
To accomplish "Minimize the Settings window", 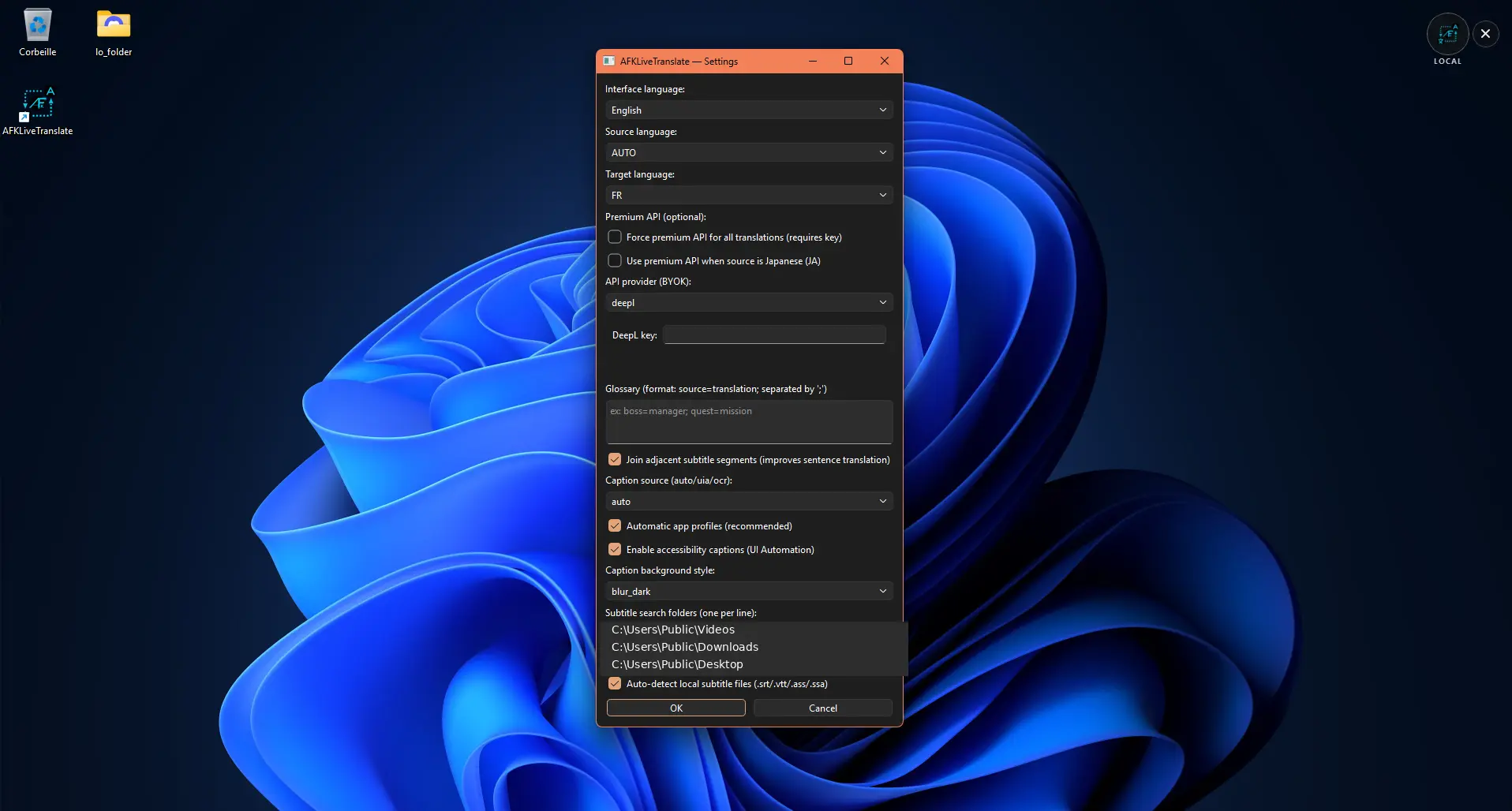I will (813, 61).
